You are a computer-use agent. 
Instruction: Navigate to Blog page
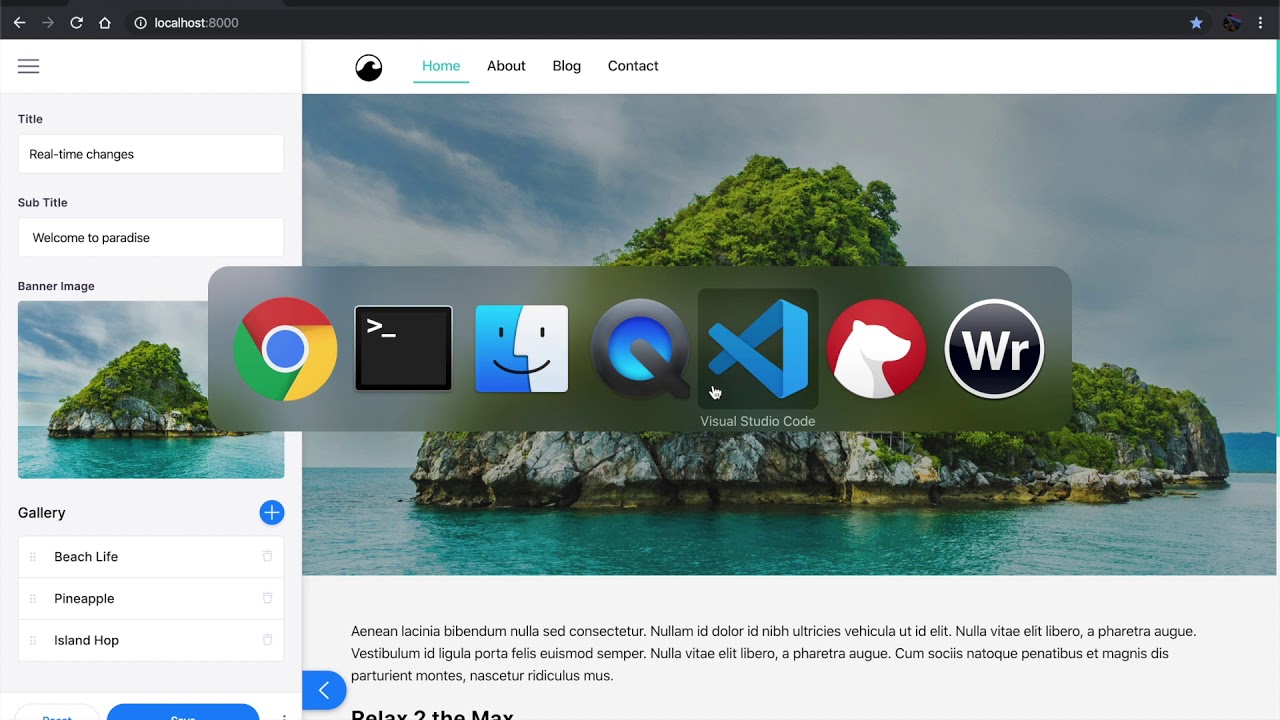(x=567, y=66)
